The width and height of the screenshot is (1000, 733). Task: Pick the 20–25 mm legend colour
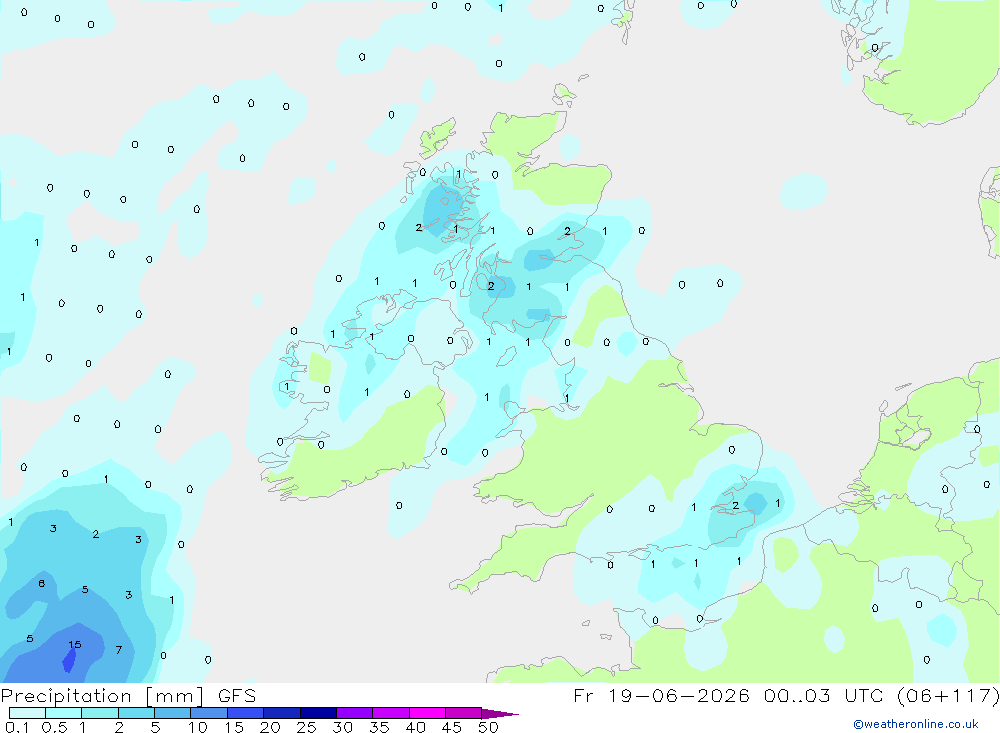tap(281, 713)
